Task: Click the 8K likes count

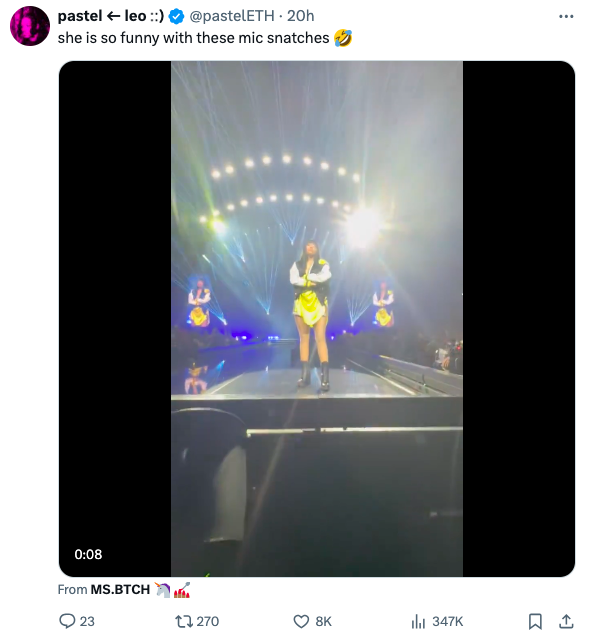Action: pos(323,621)
